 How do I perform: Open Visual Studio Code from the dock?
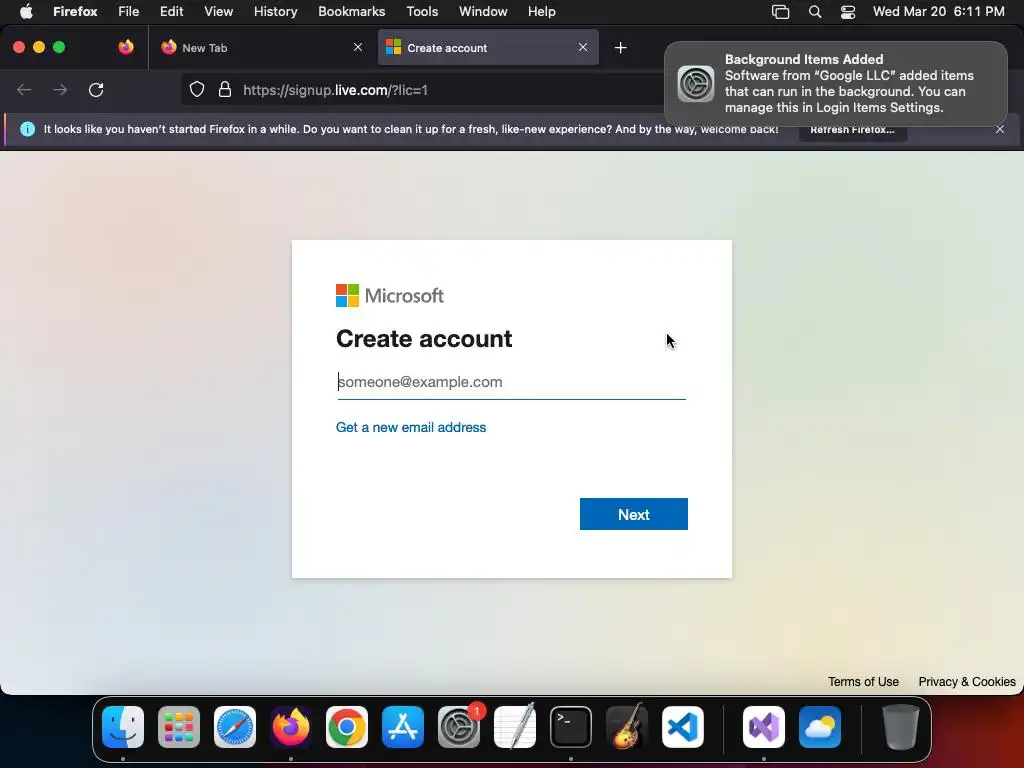click(x=682, y=727)
